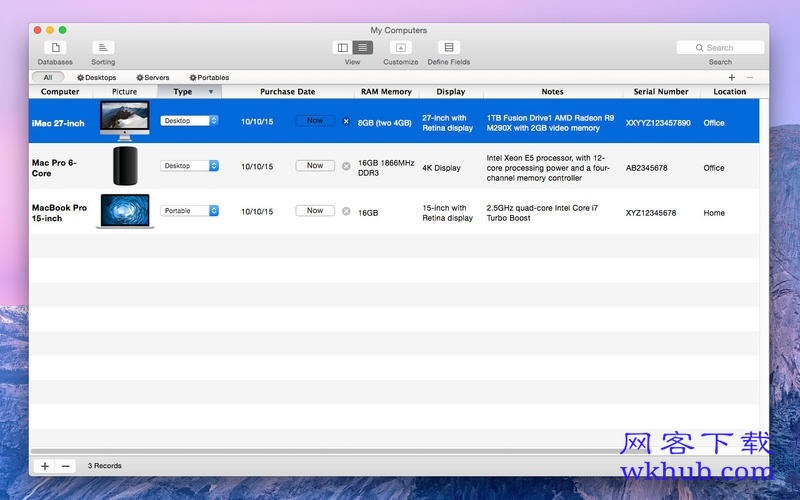Select the Servers smart filter

(153, 78)
